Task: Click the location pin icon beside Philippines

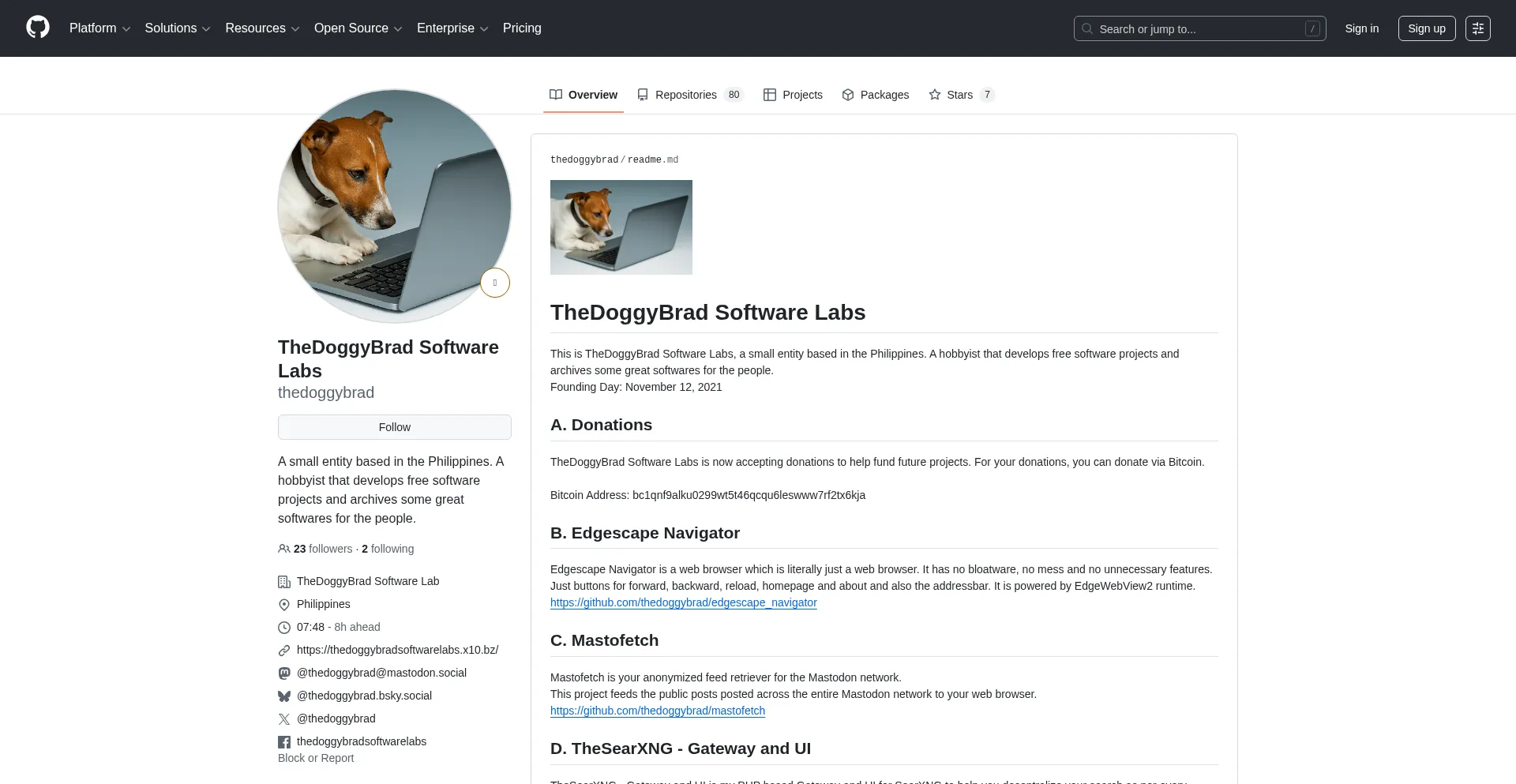Action: [x=284, y=604]
